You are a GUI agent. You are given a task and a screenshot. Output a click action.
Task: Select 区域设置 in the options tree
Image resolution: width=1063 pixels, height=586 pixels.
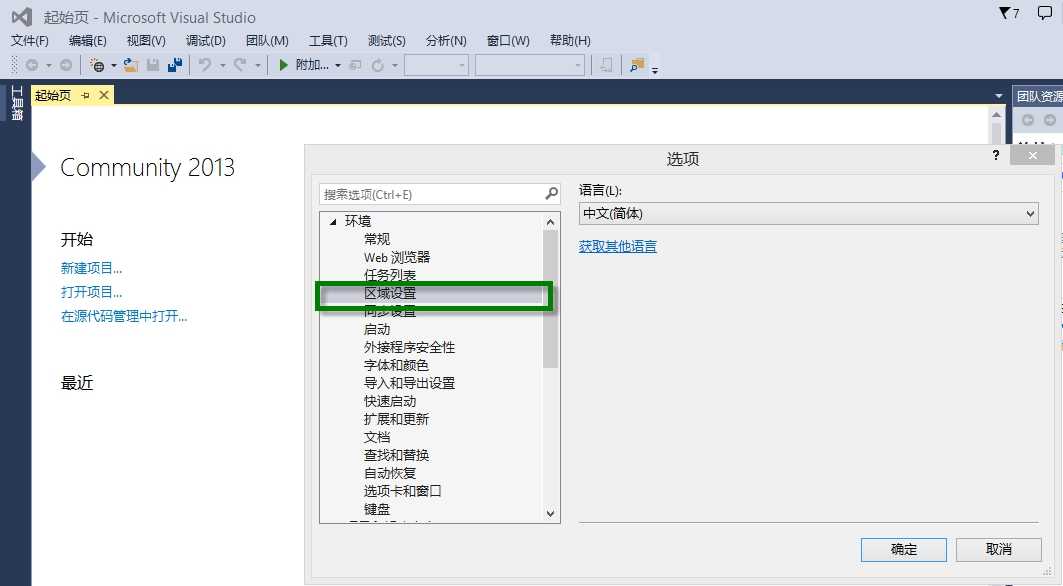point(390,293)
